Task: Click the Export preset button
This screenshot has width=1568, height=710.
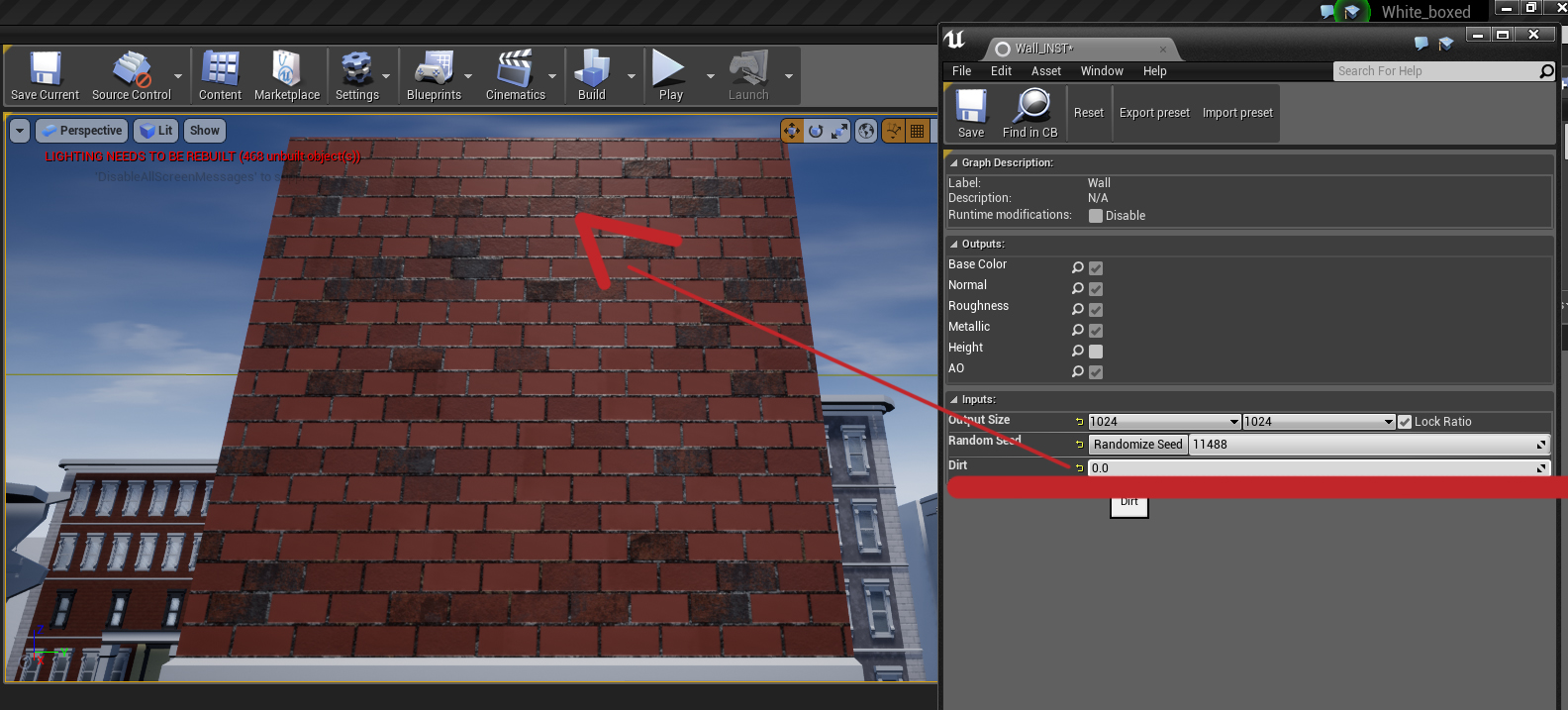Action: [x=1154, y=113]
